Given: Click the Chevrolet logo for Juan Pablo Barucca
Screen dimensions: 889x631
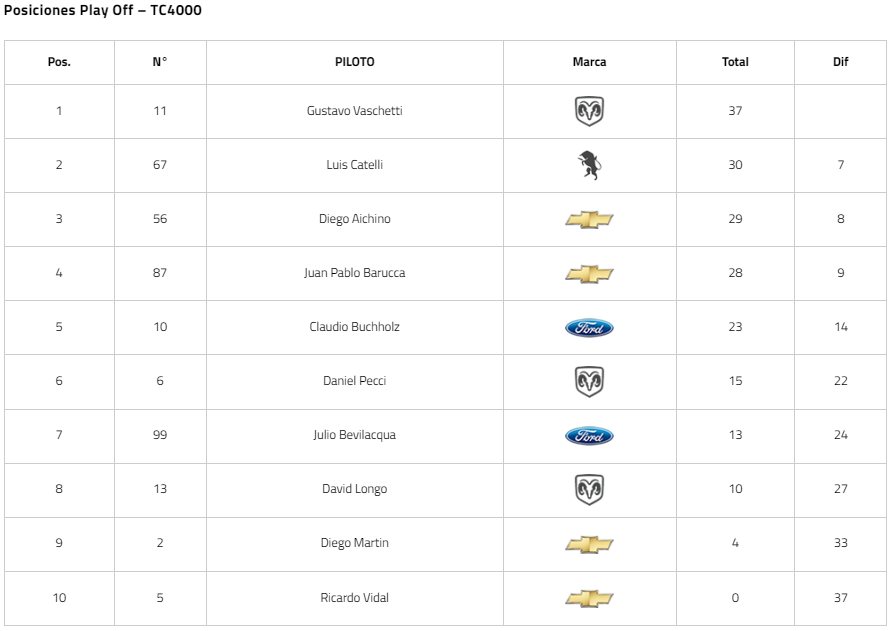Looking at the screenshot, I should click(589, 273).
